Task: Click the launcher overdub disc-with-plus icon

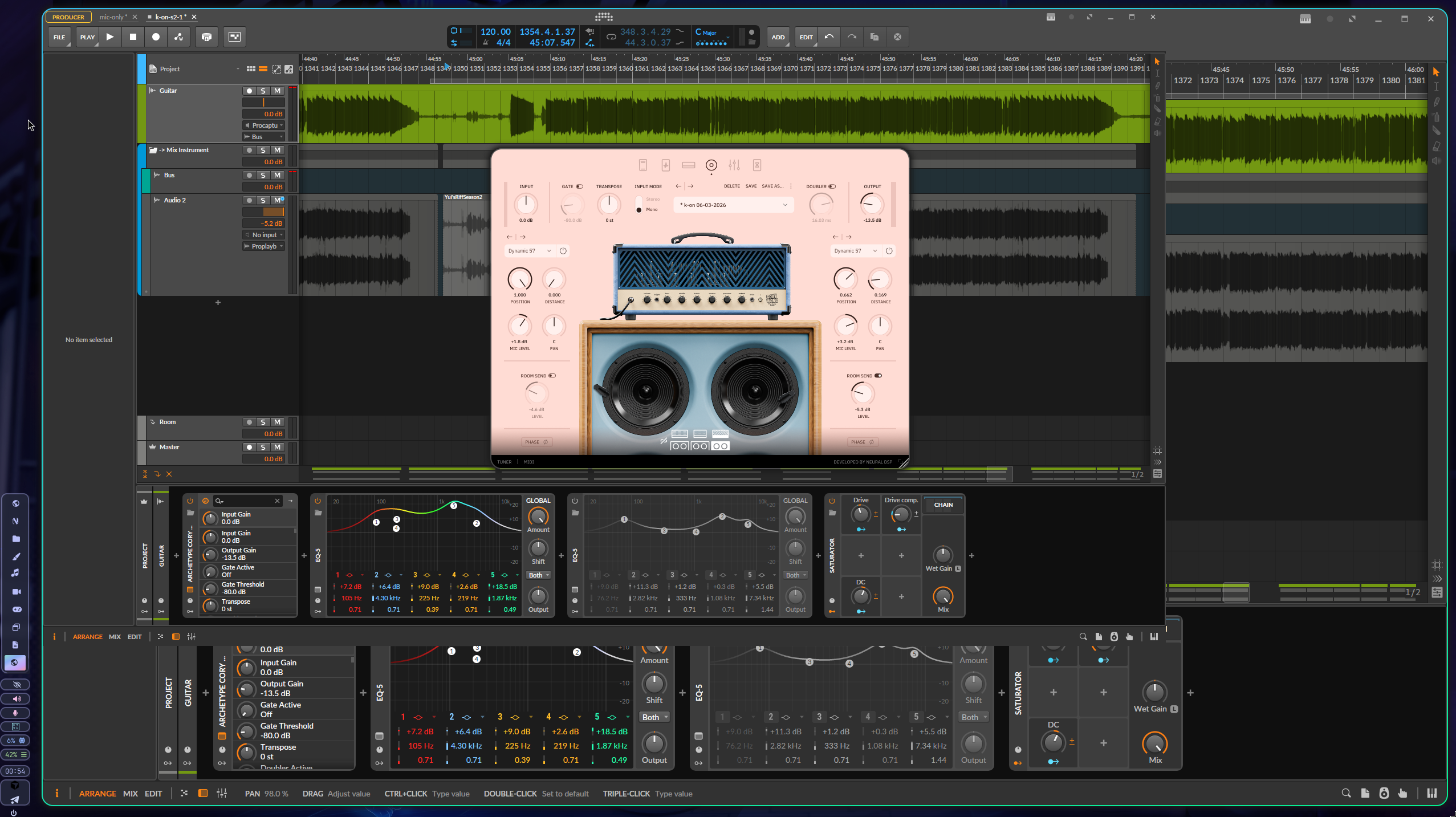Action: click(206, 37)
